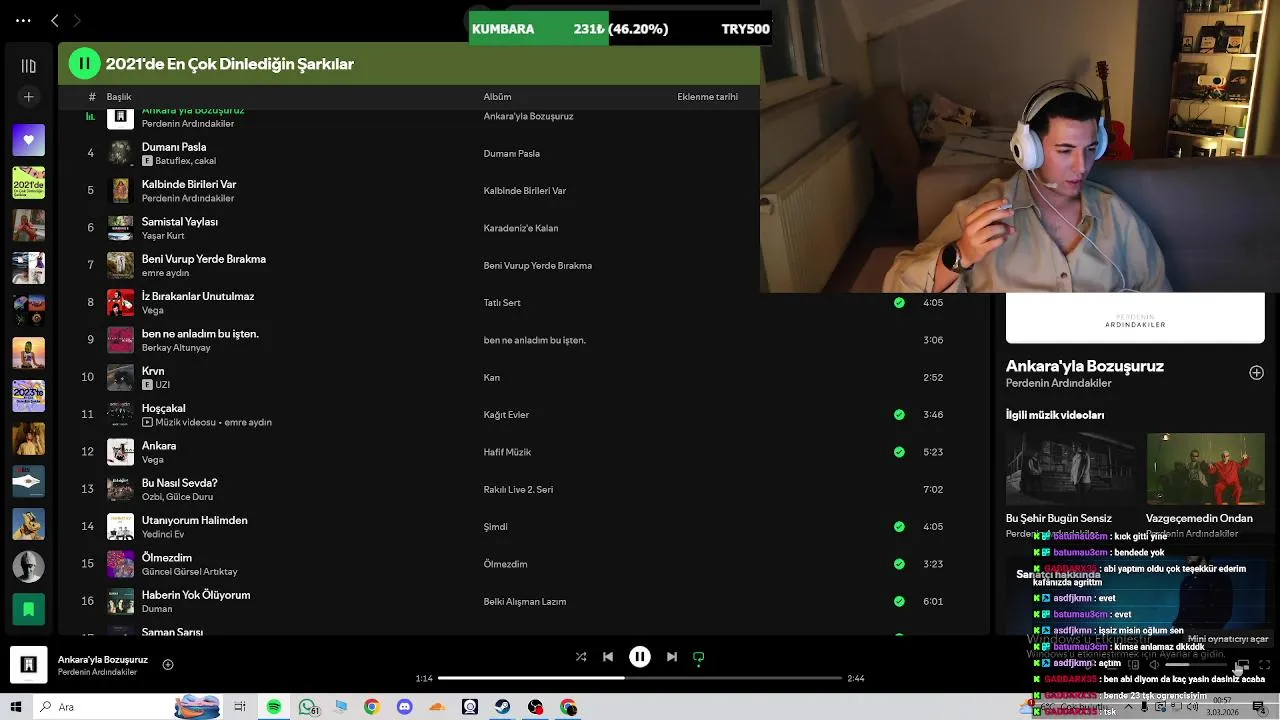Open Liked Songs heart tile in sidebar
Image resolution: width=1280 pixels, height=720 pixels.
[28, 140]
